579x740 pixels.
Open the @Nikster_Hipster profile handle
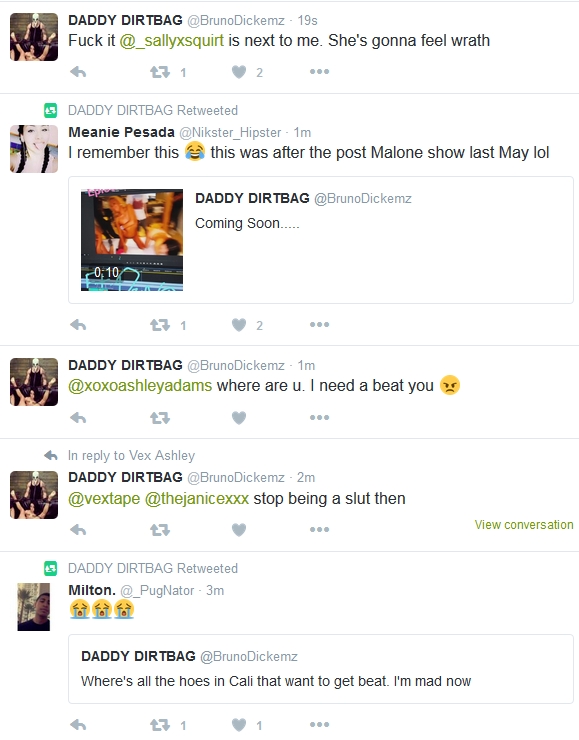(x=230, y=133)
